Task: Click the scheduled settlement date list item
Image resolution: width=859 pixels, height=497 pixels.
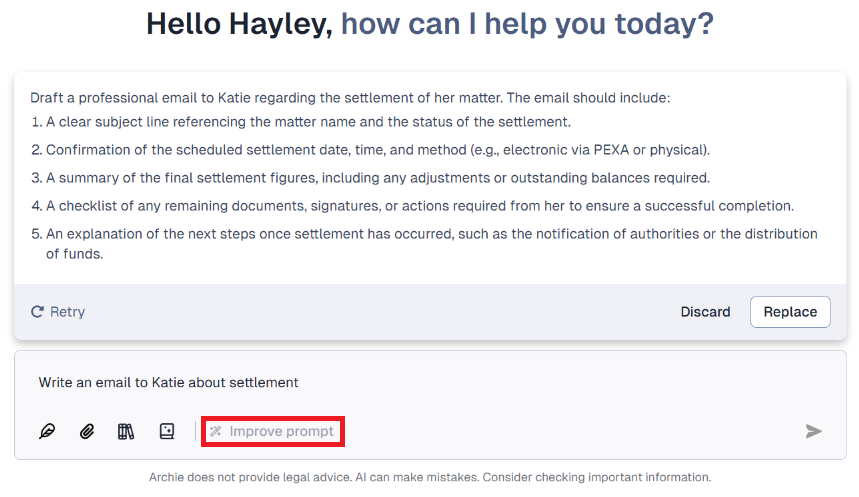Action: [378, 150]
